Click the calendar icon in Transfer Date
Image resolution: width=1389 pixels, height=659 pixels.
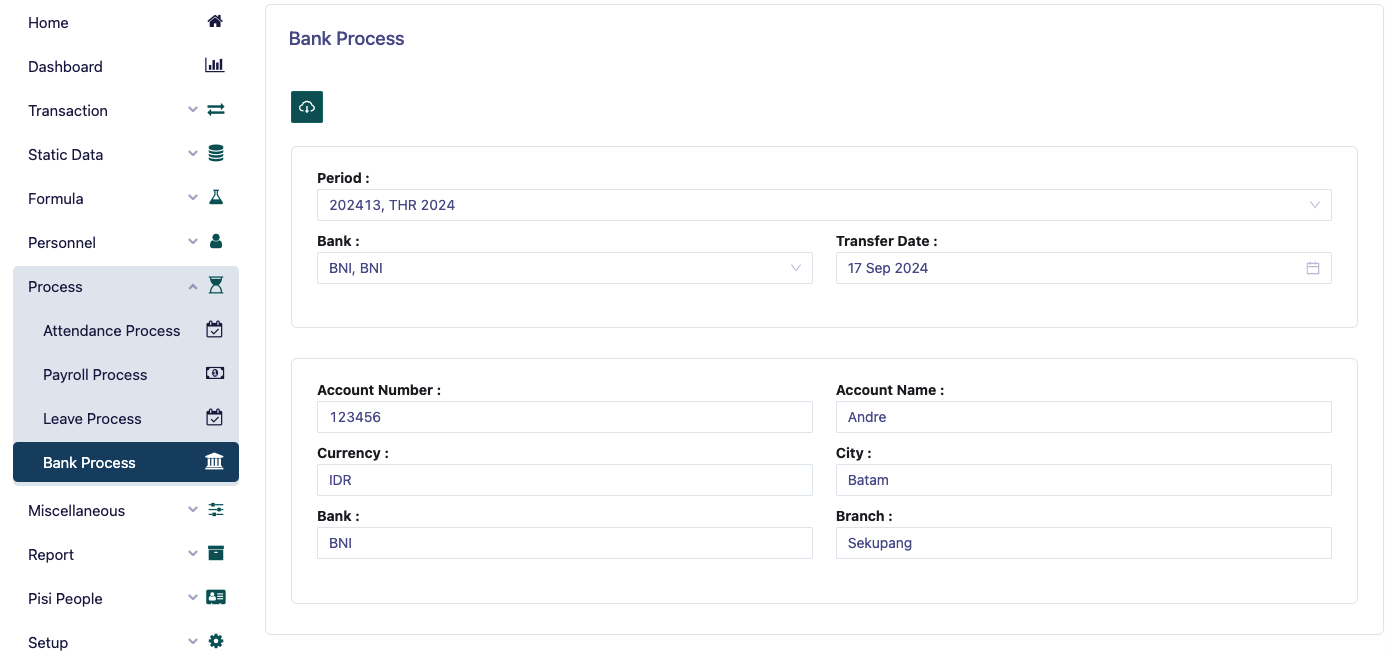point(1313,268)
